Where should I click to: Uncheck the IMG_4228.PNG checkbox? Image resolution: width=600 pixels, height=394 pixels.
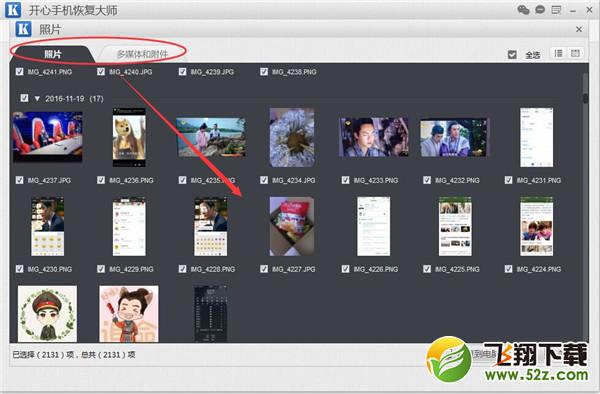tap(183, 269)
